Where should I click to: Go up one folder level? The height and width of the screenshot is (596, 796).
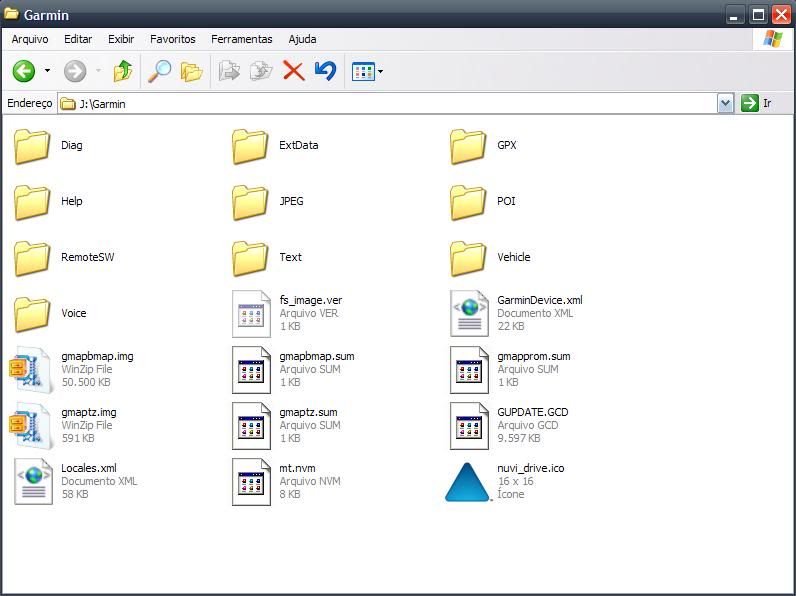(x=123, y=71)
